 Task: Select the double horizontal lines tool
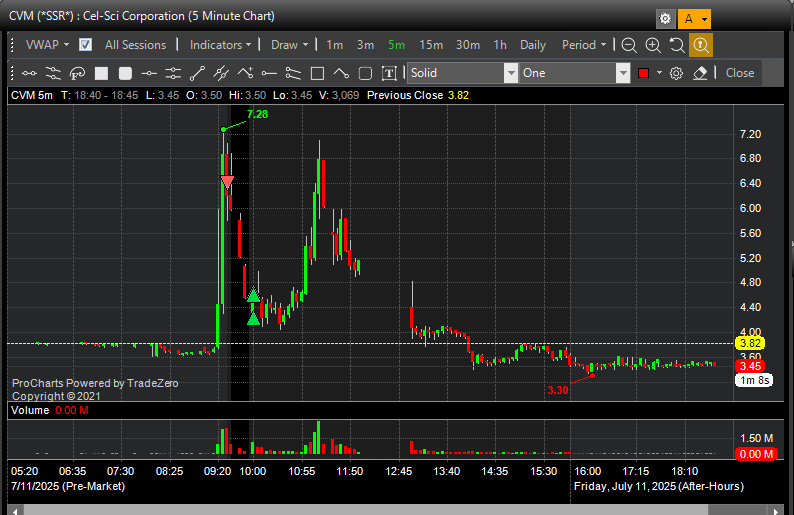(x=173, y=73)
